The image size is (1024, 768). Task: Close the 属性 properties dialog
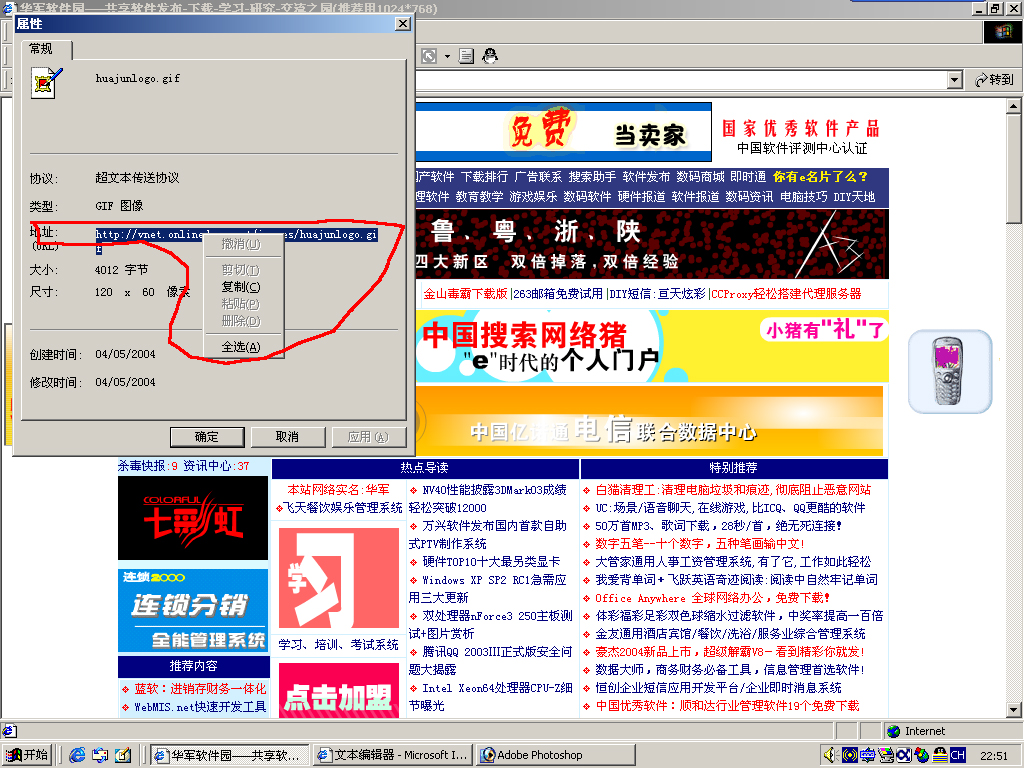click(403, 24)
